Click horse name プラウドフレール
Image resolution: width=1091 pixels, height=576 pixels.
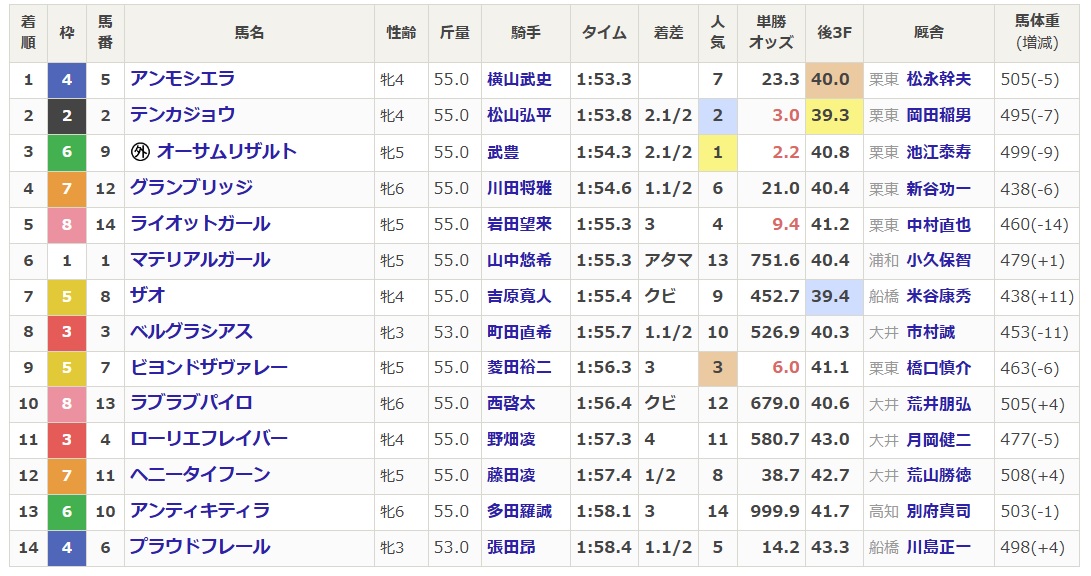(x=200, y=547)
